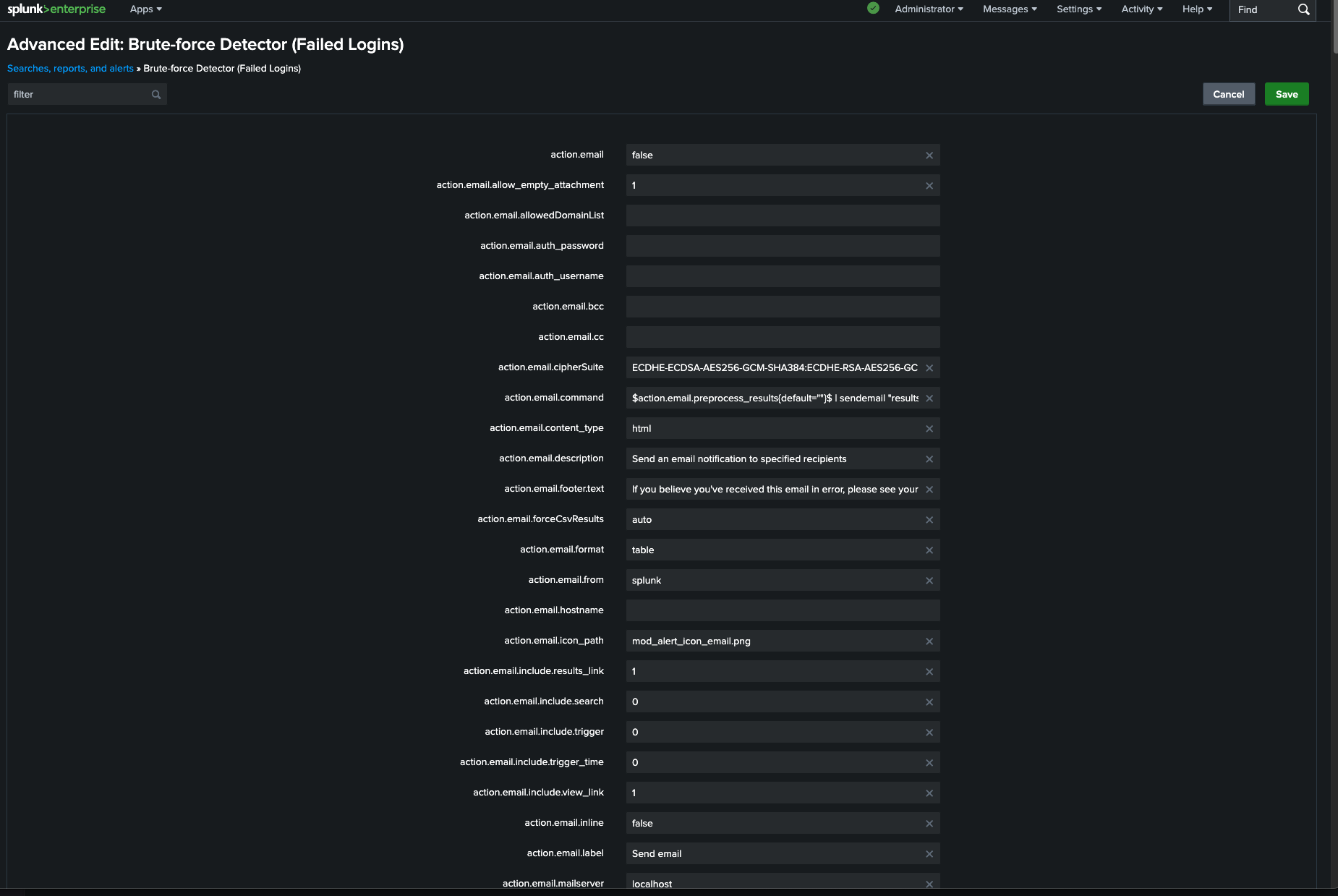Click the green health status icon
Viewport: 1338px width, 896px height.
click(873, 9)
